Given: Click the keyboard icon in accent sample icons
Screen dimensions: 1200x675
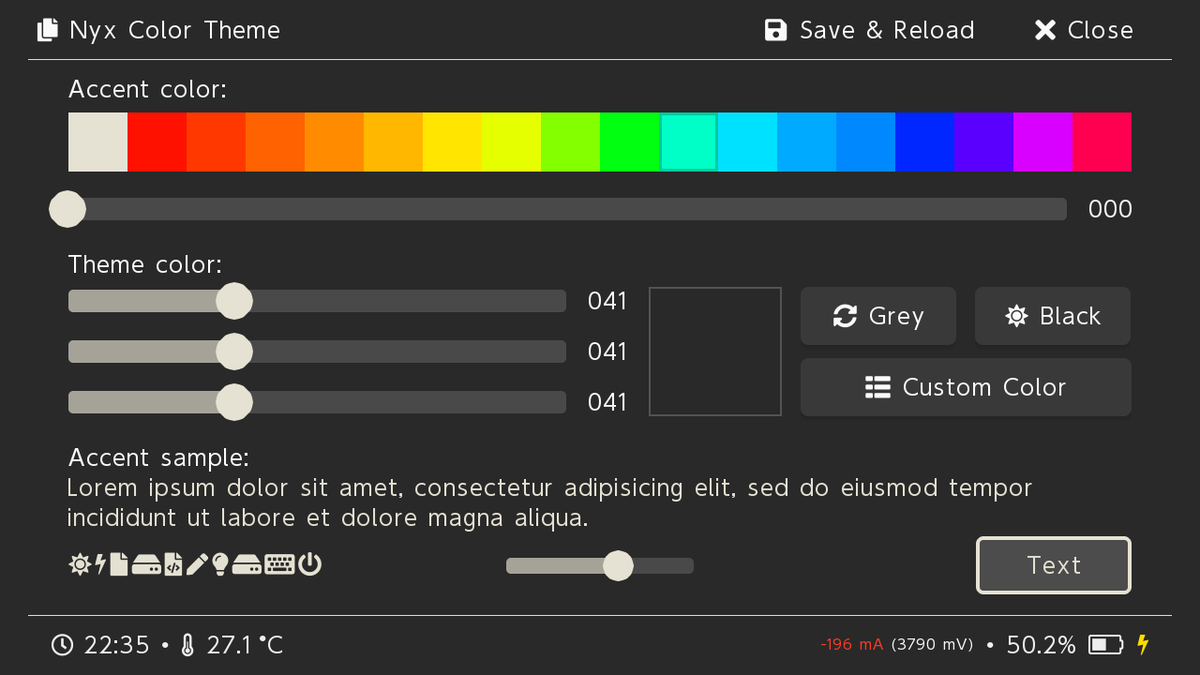Looking at the screenshot, I should click(279, 564).
